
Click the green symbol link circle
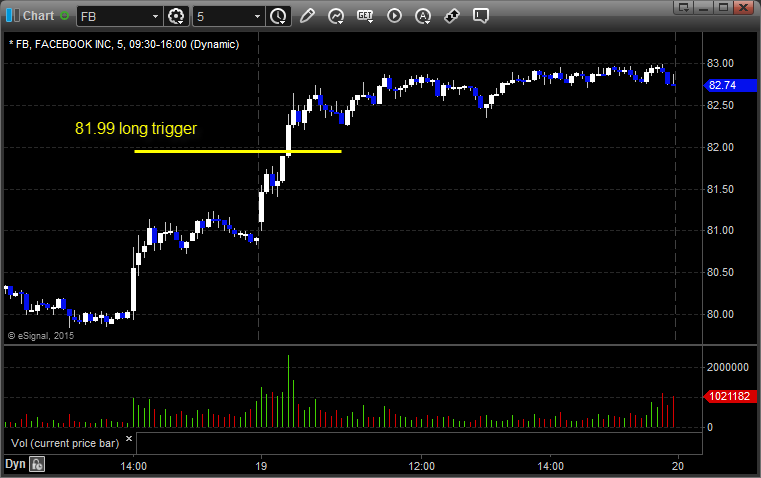pyautogui.click(x=64, y=16)
